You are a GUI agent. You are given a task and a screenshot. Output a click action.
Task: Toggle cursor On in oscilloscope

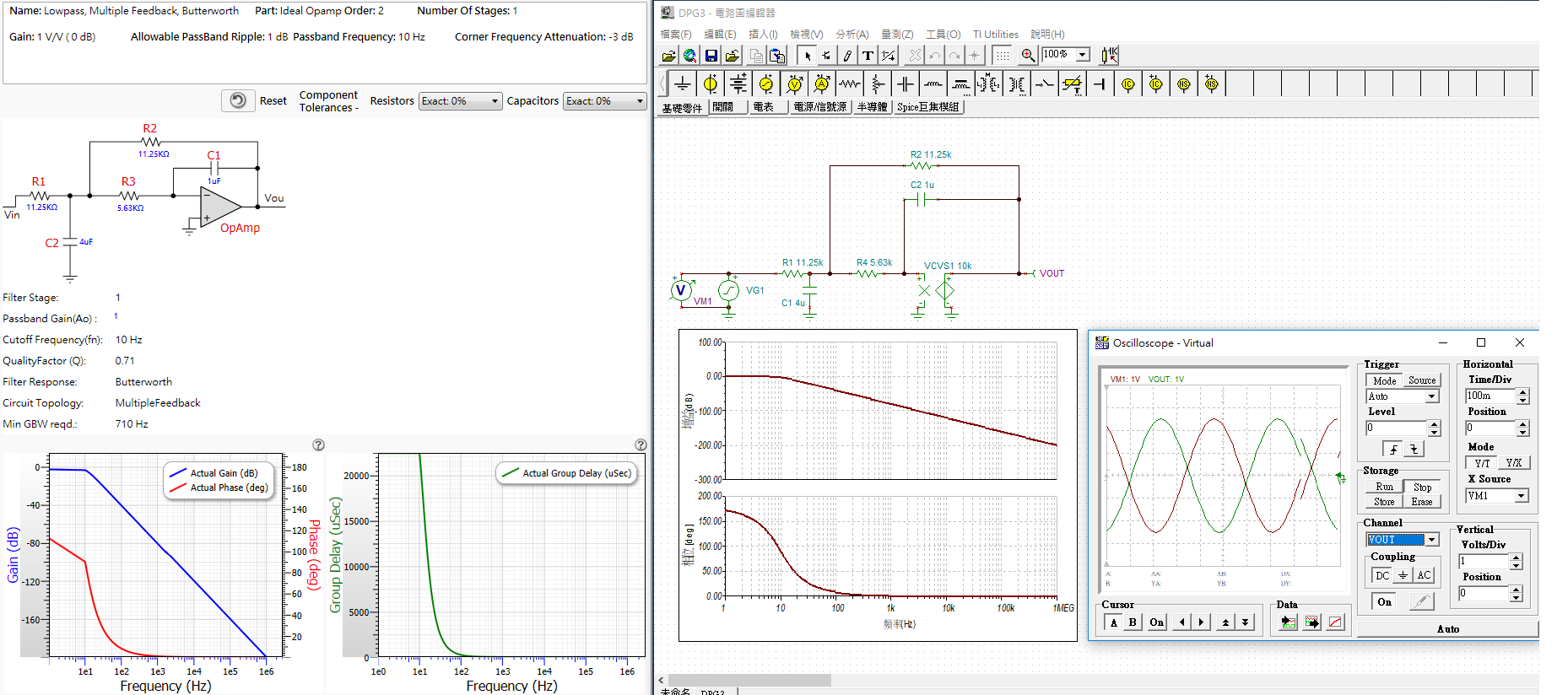(1156, 622)
